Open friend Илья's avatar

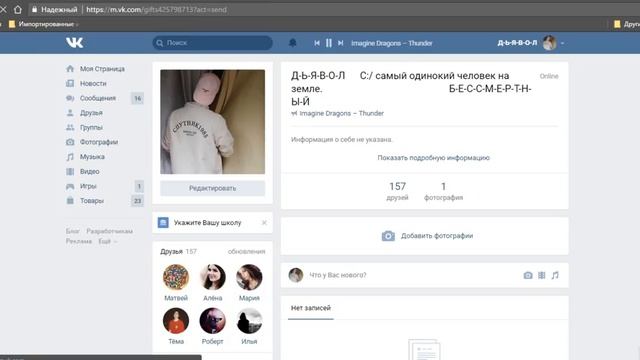[249, 321]
